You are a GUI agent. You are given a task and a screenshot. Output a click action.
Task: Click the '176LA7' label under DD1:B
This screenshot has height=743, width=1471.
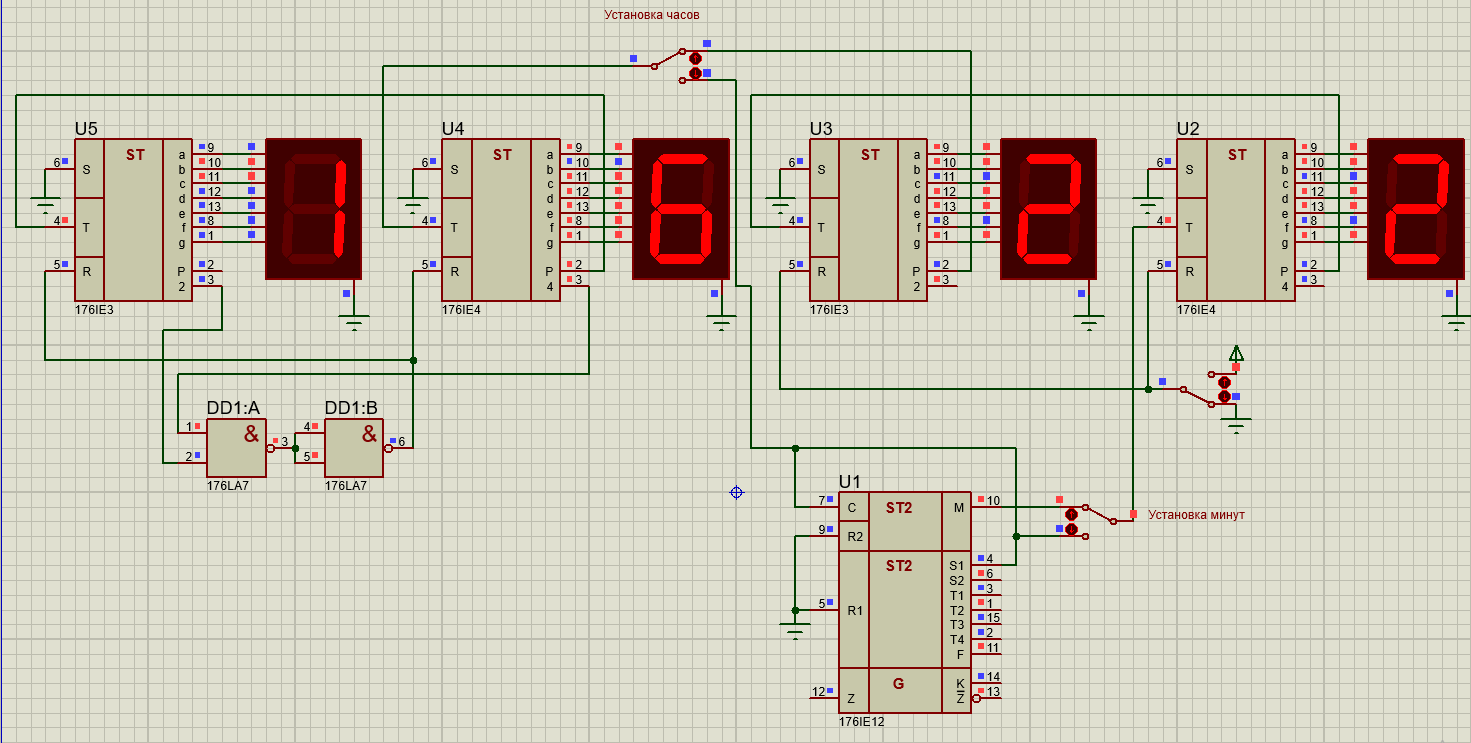pyautogui.click(x=346, y=485)
